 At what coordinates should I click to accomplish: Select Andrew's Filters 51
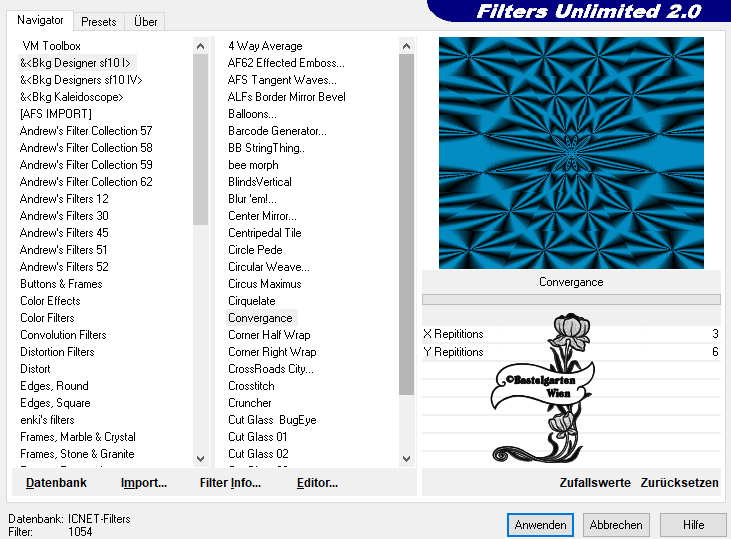pos(63,250)
